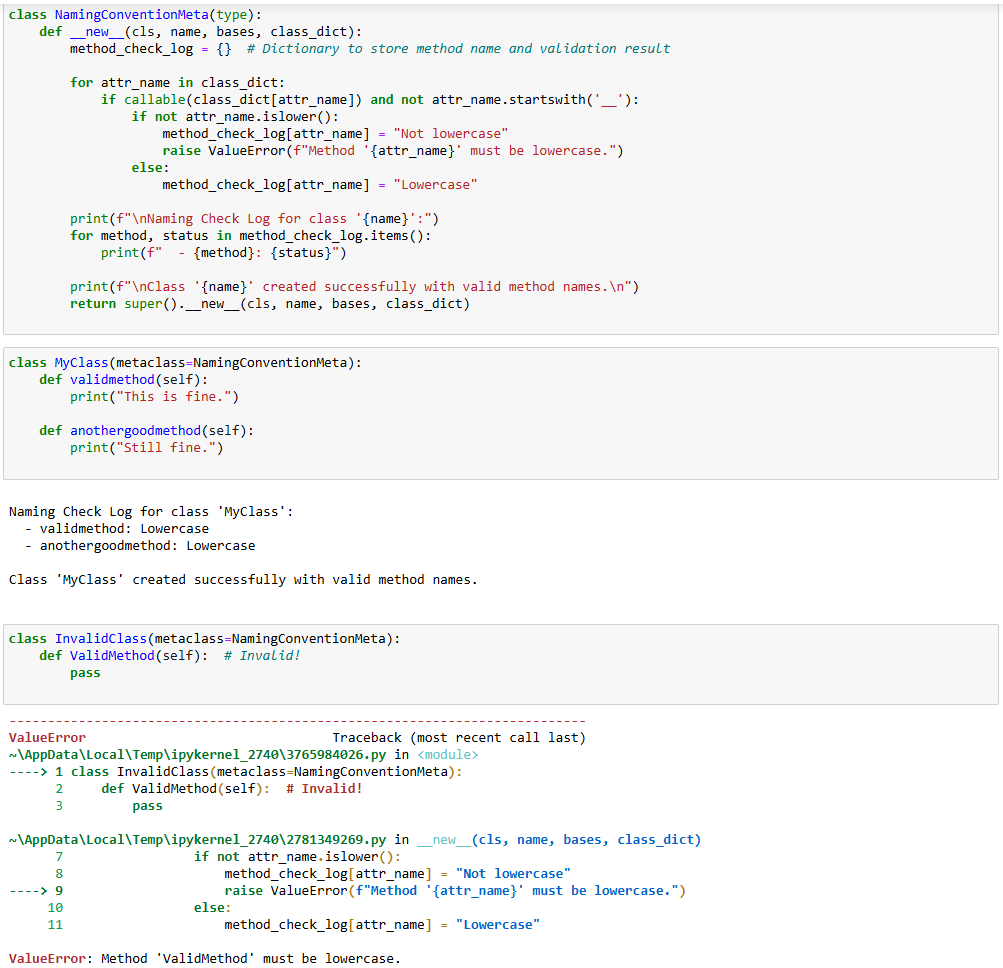Click the 'class MyClass(metaclass=NamingConventionMeta):' line

(185, 363)
